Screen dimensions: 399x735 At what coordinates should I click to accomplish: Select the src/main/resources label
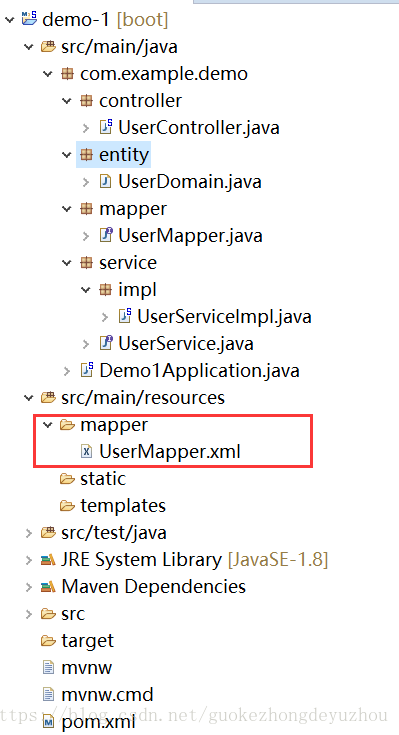click(x=143, y=398)
